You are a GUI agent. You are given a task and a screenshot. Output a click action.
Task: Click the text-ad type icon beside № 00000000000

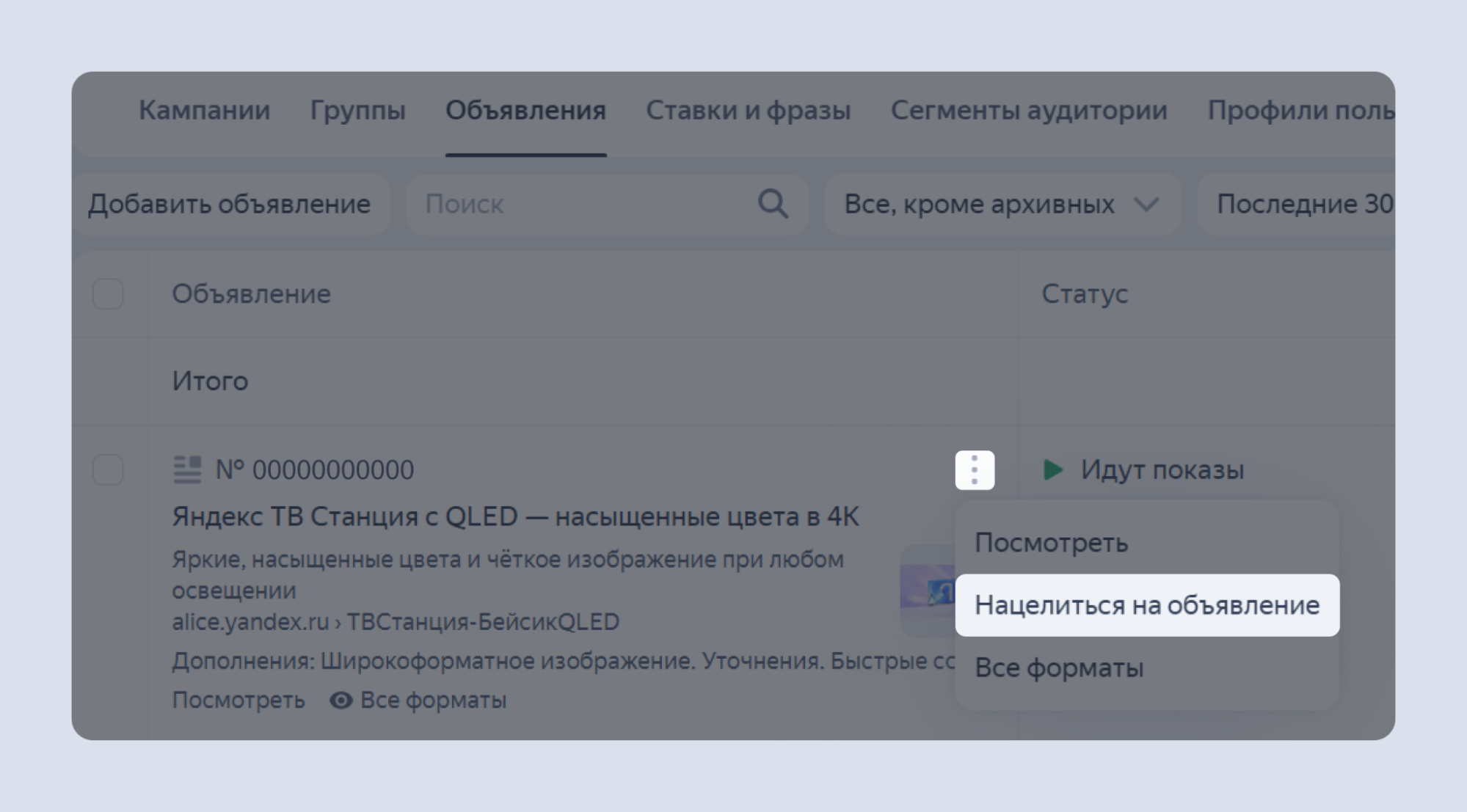pyautogui.click(x=189, y=469)
